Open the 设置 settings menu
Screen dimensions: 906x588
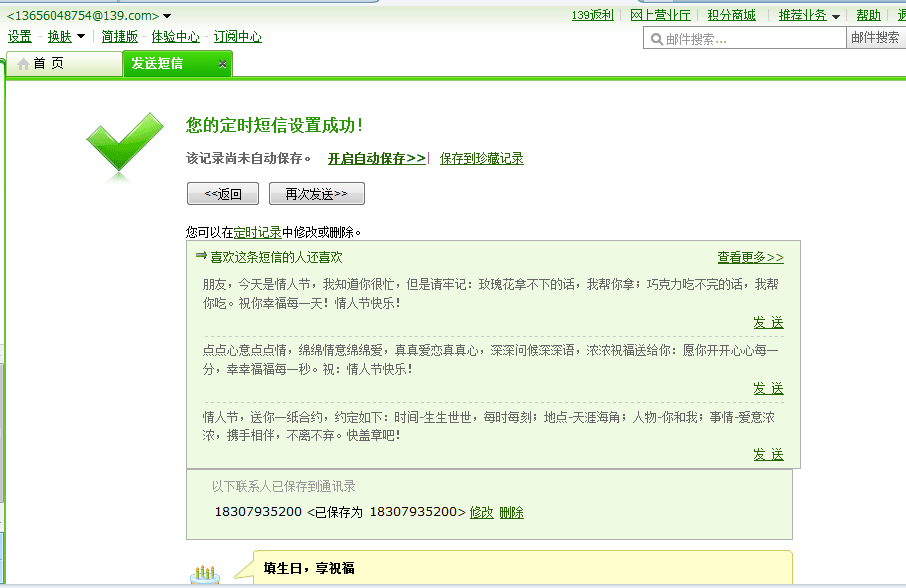coord(20,36)
